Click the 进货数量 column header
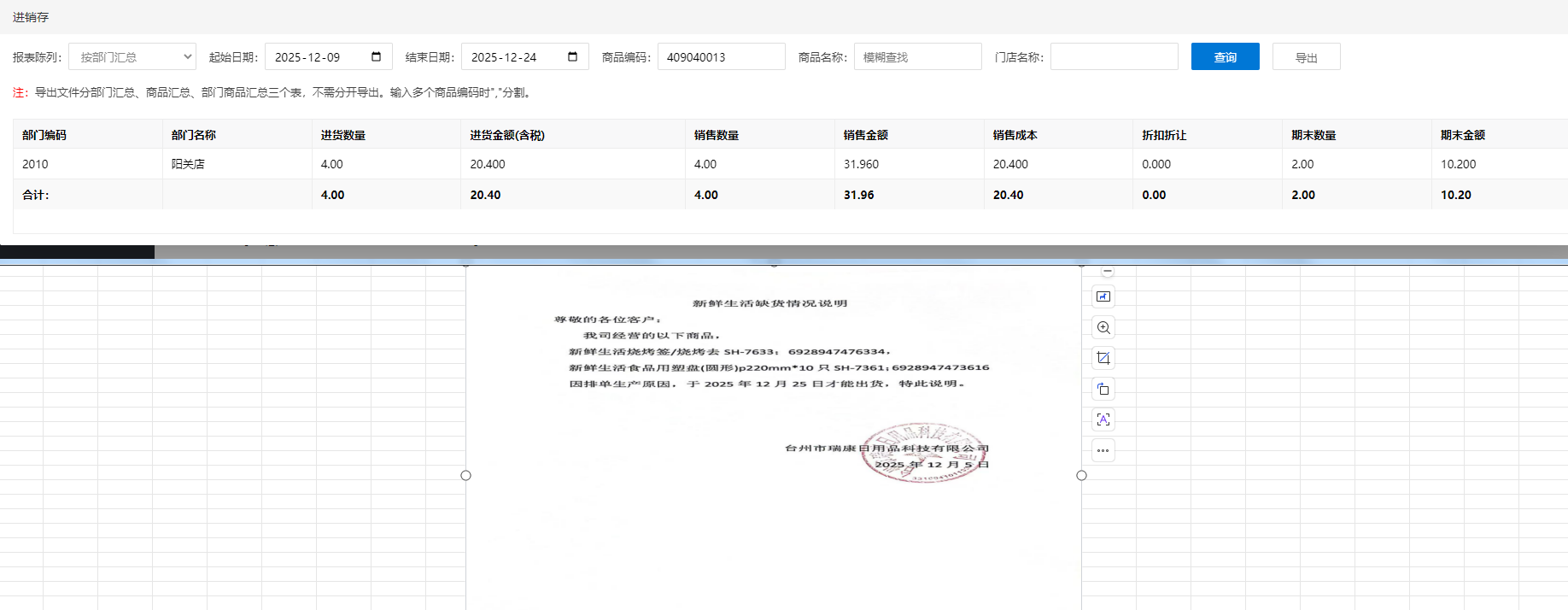Viewport: 1568px width, 610px height. click(x=343, y=135)
